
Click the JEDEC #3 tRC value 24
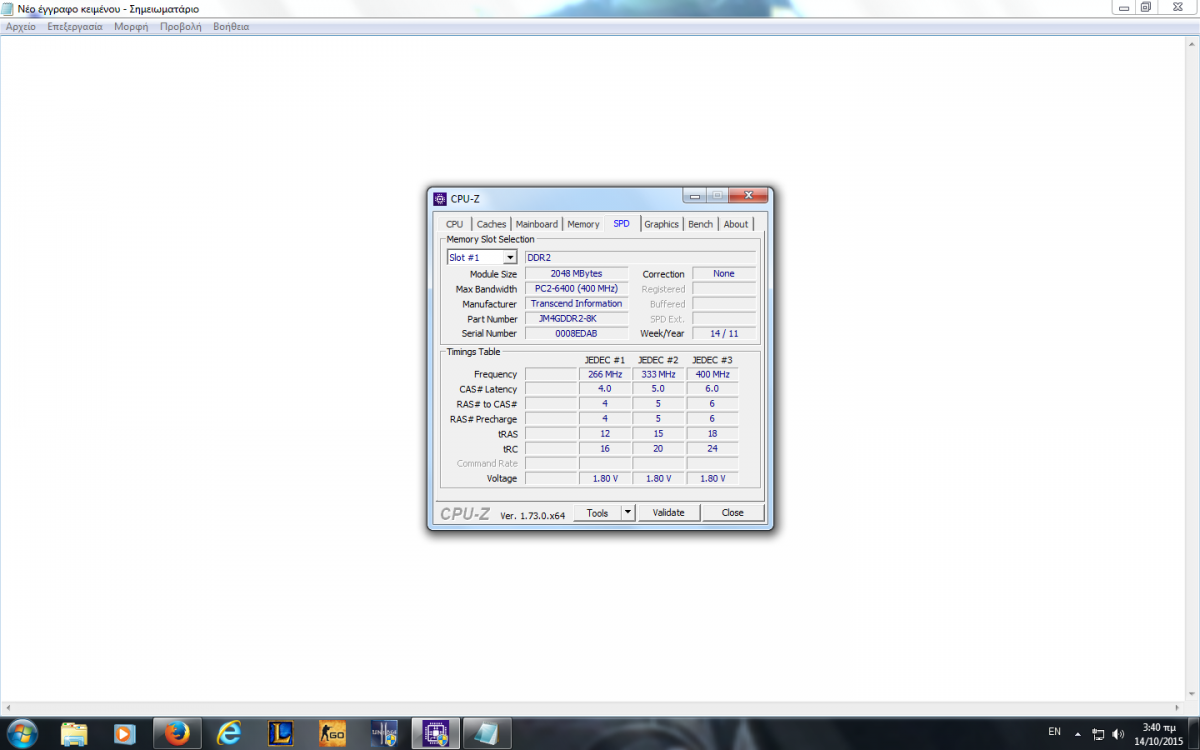click(x=712, y=449)
